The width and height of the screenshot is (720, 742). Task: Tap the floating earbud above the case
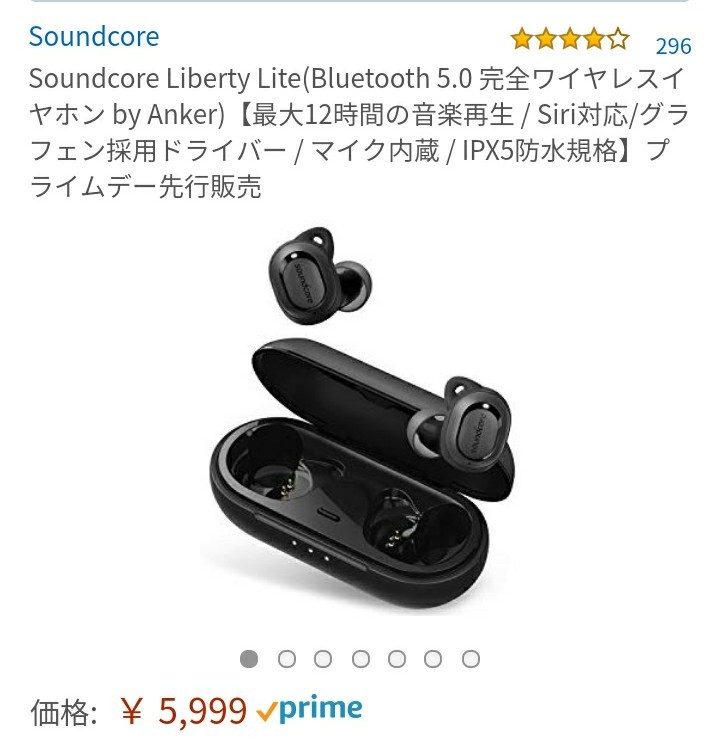pyautogui.click(x=318, y=275)
